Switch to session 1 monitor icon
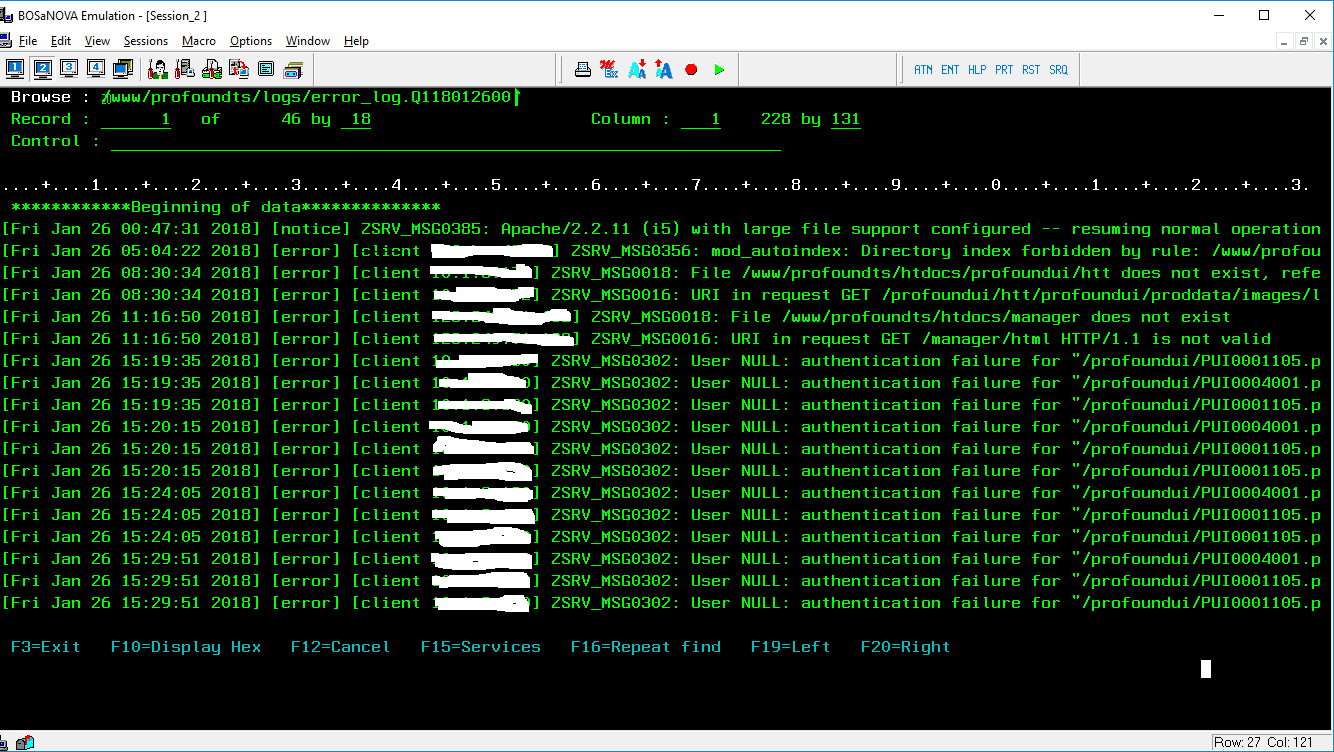Screen dimensions: 1334x752 pyautogui.click(x=16, y=69)
